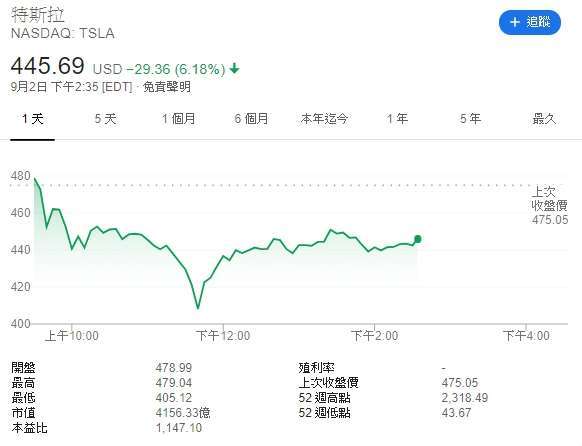
Task: Show the 6 個月 chart range
Action: tap(251, 119)
